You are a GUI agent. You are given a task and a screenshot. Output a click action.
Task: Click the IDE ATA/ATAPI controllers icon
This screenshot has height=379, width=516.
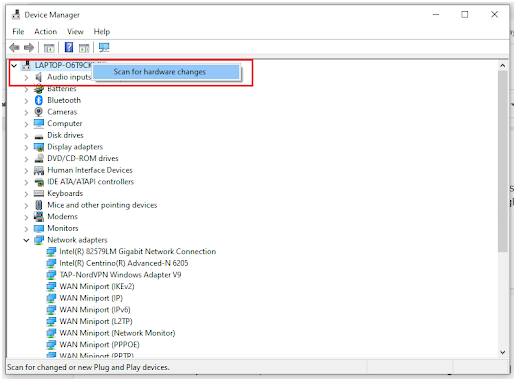coord(39,182)
